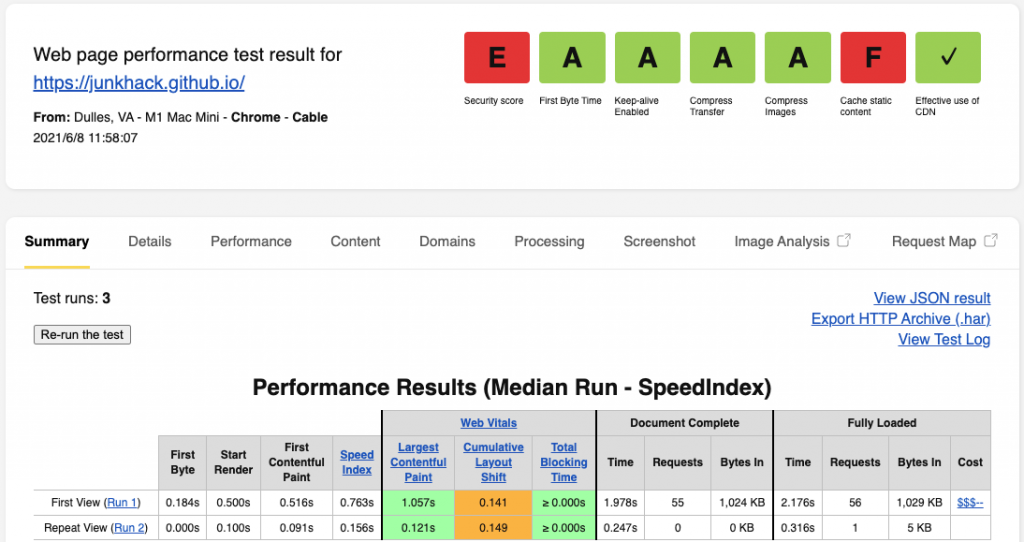Open the Run 1 first view link
This screenshot has height=542, width=1024.
point(122,502)
